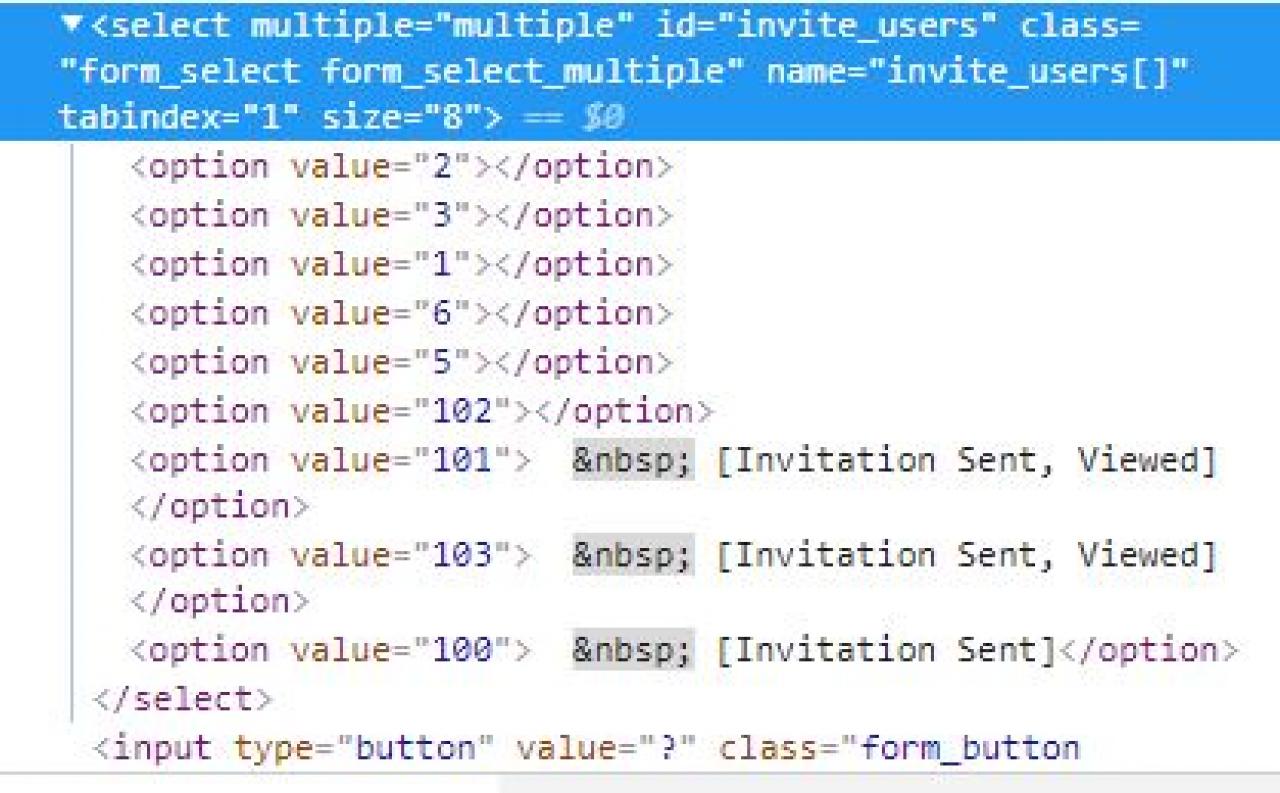Image resolution: width=1280 pixels, height=793 pixels.
Task: Select the option value="3" node
Action: pos(401,215)
